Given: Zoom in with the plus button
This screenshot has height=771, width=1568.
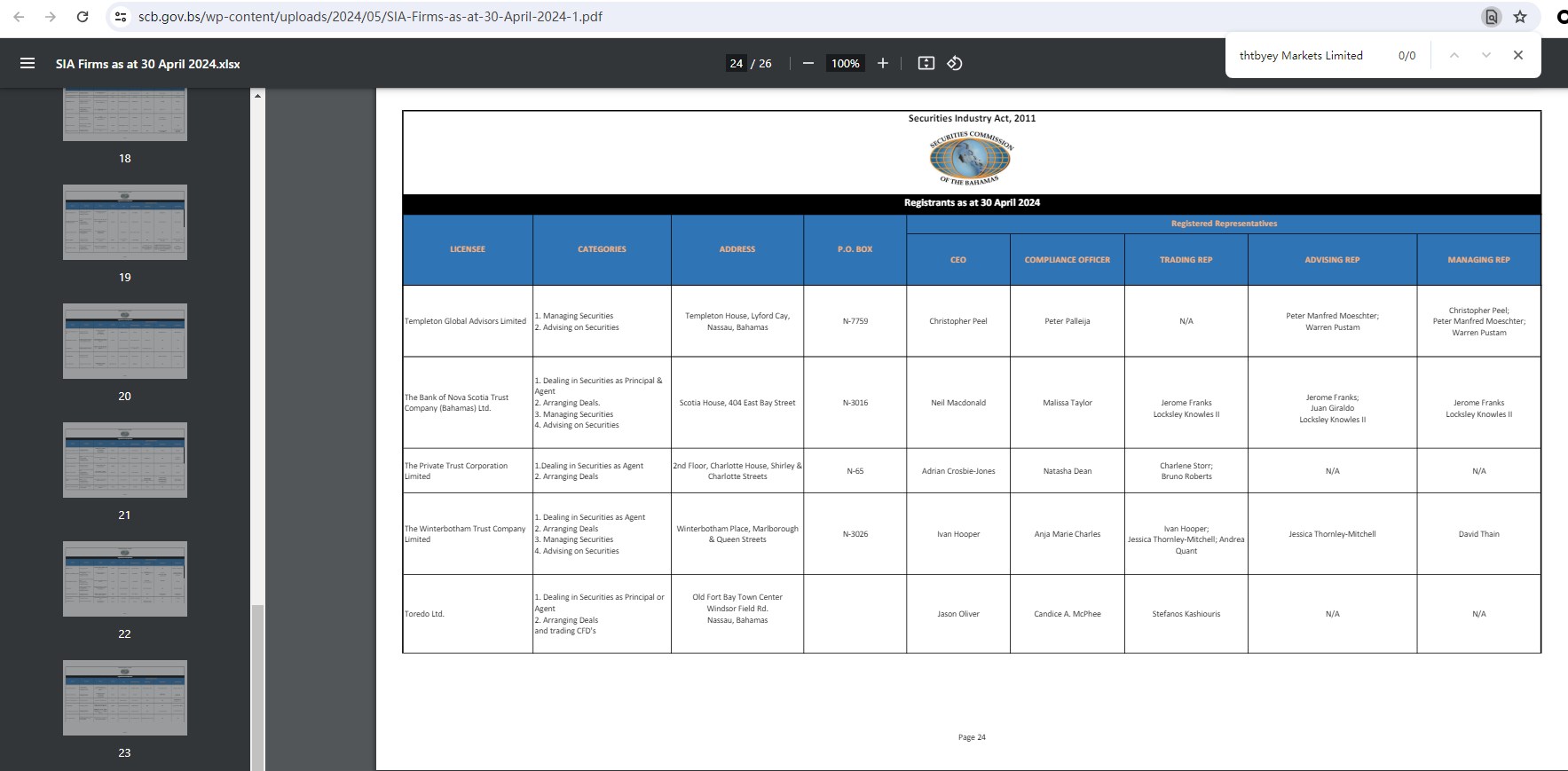Looking at the screenshot, I should click(x=882, y=63).
